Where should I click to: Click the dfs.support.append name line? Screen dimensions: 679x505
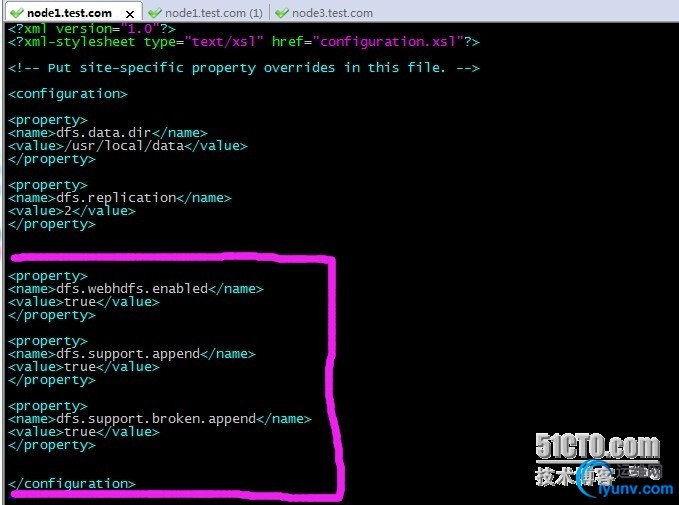click(x=132, y=354)
